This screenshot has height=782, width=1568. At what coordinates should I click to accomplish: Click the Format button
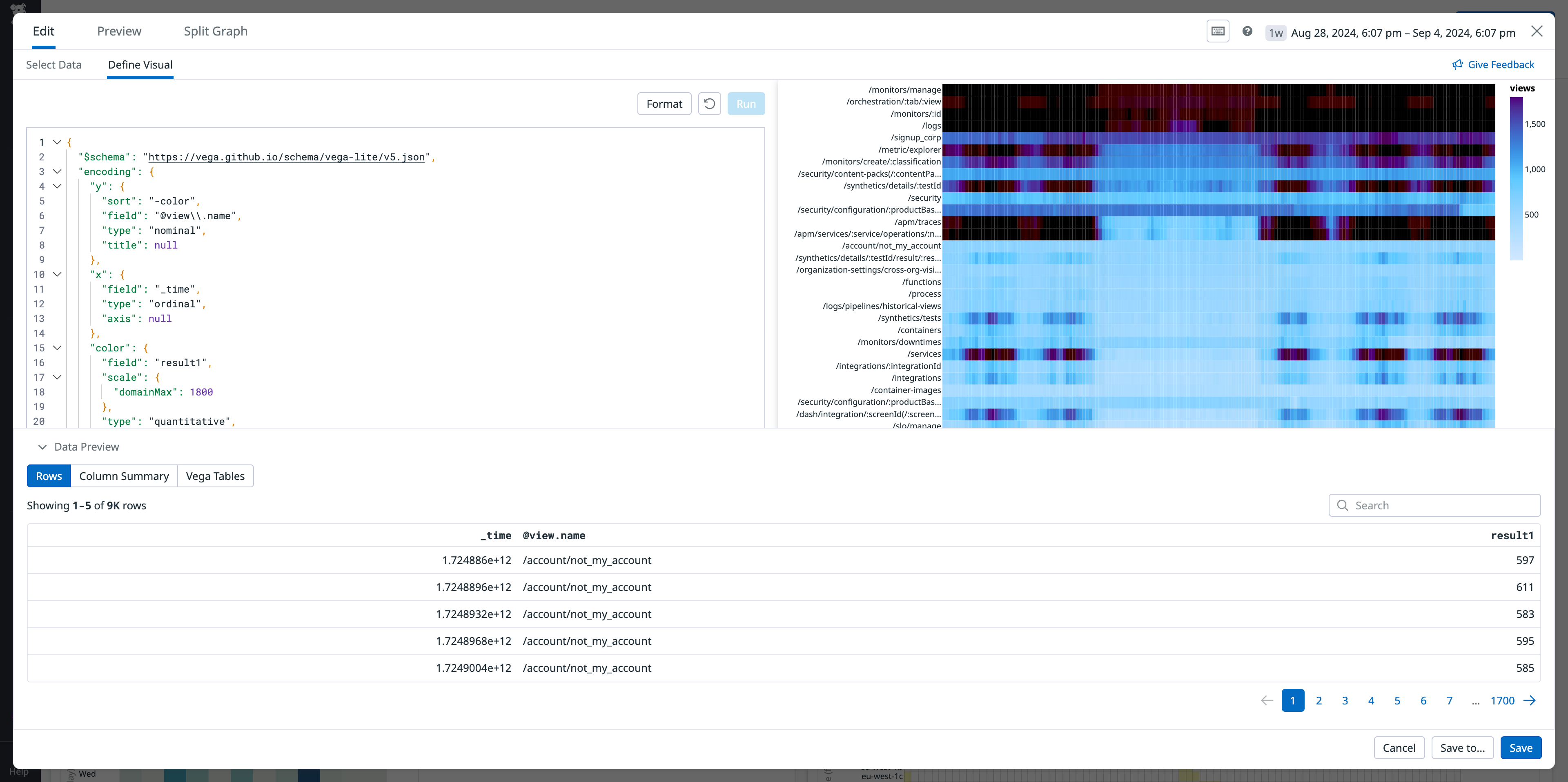point(664,103)
